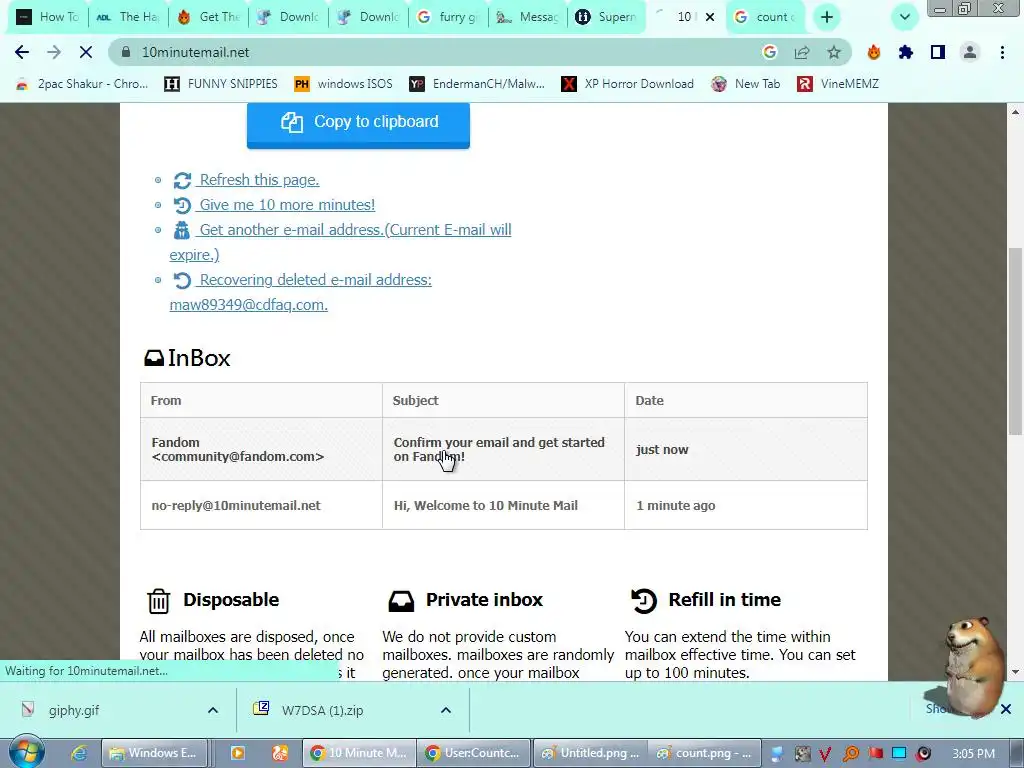Click the page vertical scrollbar thumb
Screen dimensions: 1024x768
pyautogui.click(x=1015, y=341)
